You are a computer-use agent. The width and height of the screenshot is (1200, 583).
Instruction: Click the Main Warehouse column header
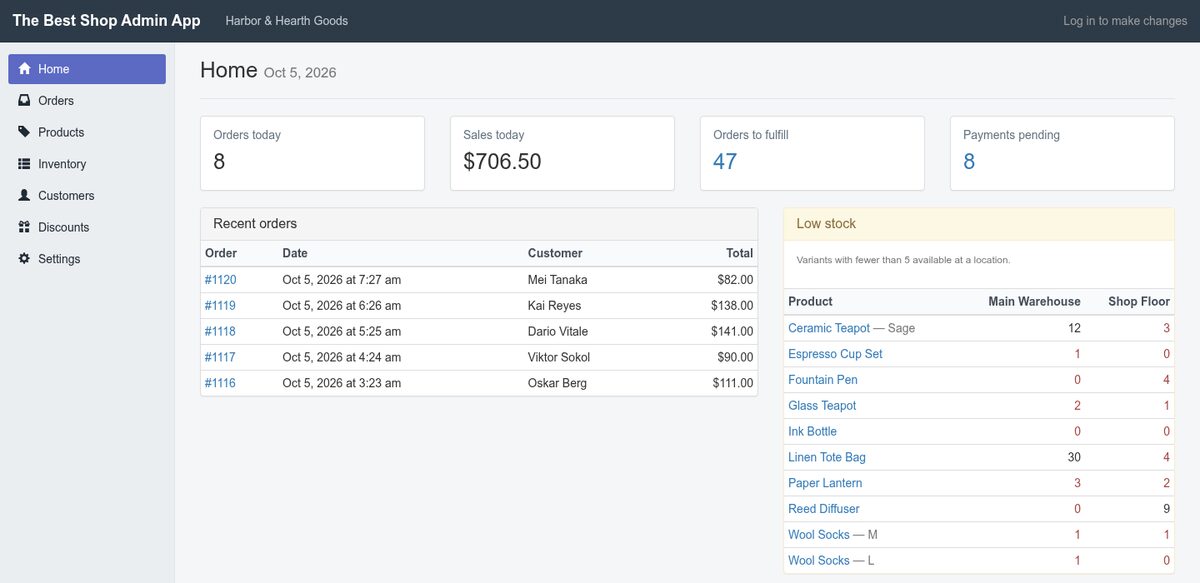click(x=1034, y=301)
